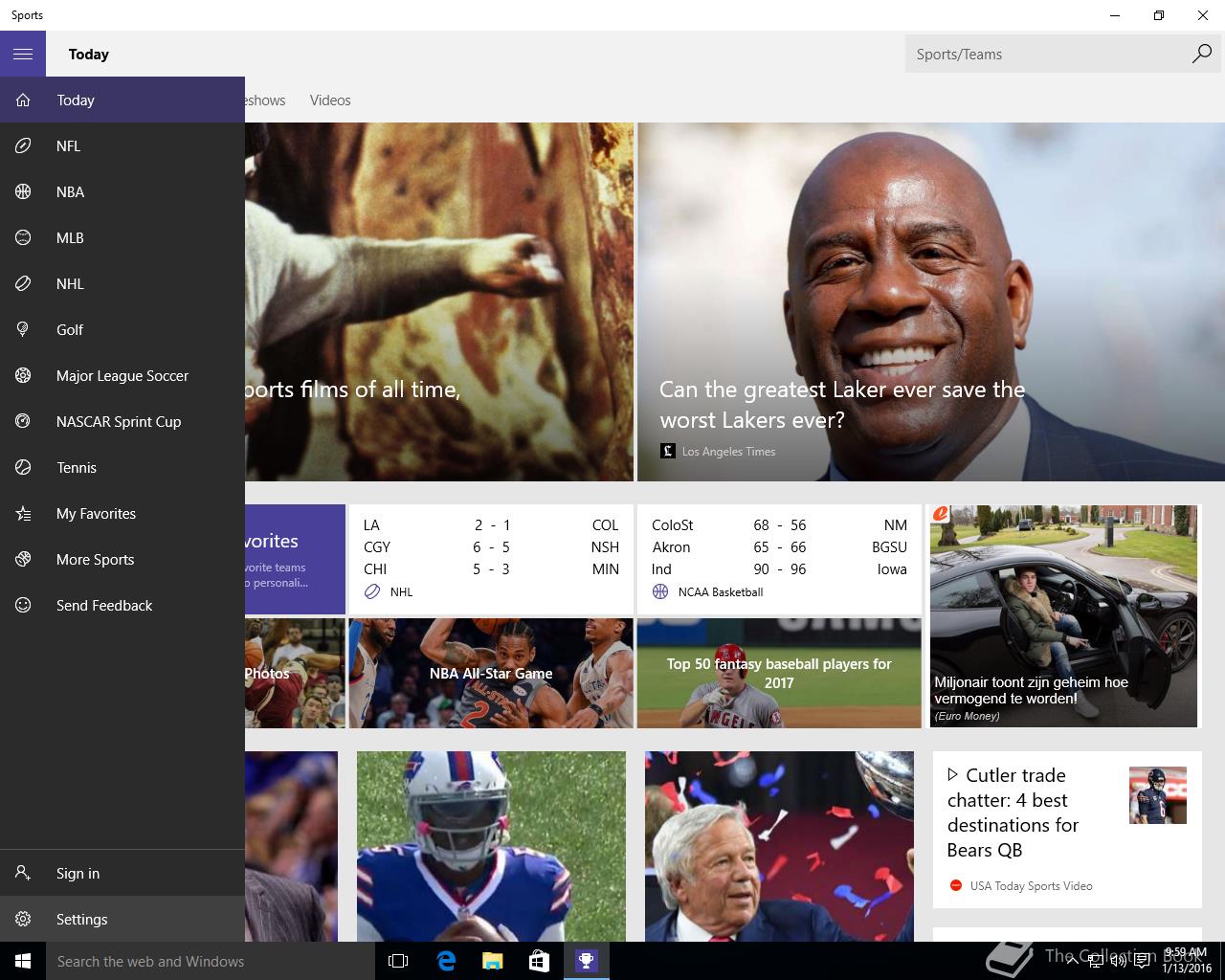This screenshot has height=980, width=1225.
Task: Open the Tennis section
Action: coord(122,467)
